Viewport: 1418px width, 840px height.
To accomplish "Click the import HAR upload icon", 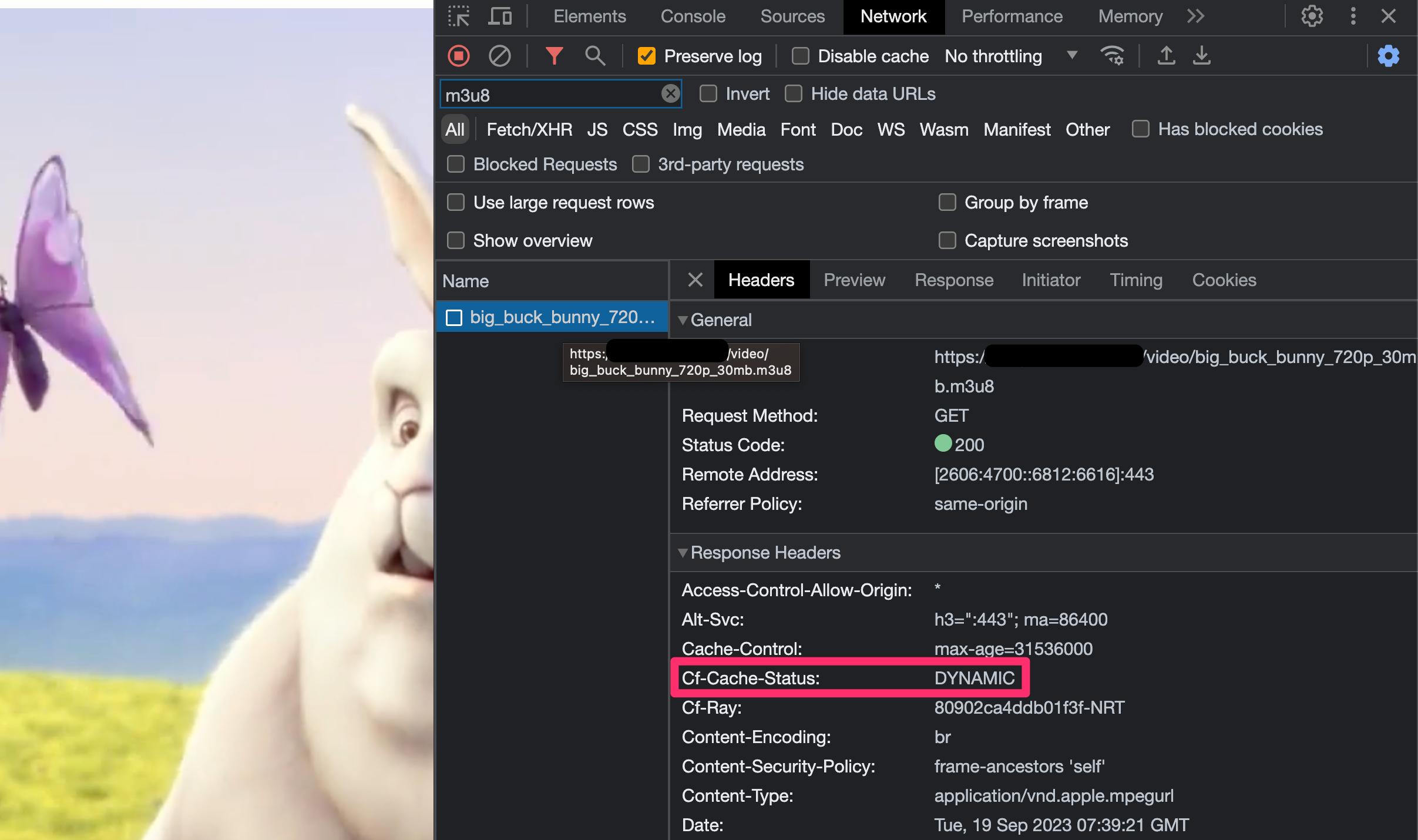I will [1166, 56].
